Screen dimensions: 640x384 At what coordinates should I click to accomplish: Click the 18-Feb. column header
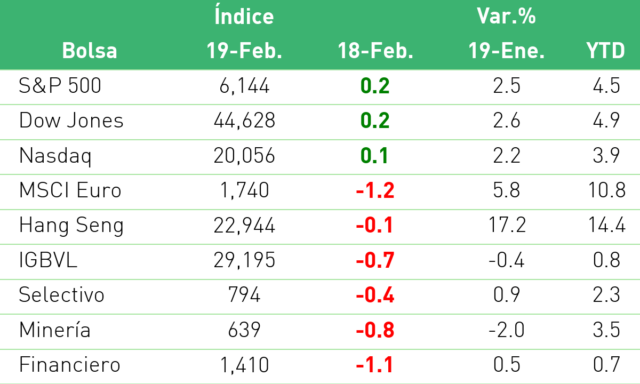tap(376, 51)
